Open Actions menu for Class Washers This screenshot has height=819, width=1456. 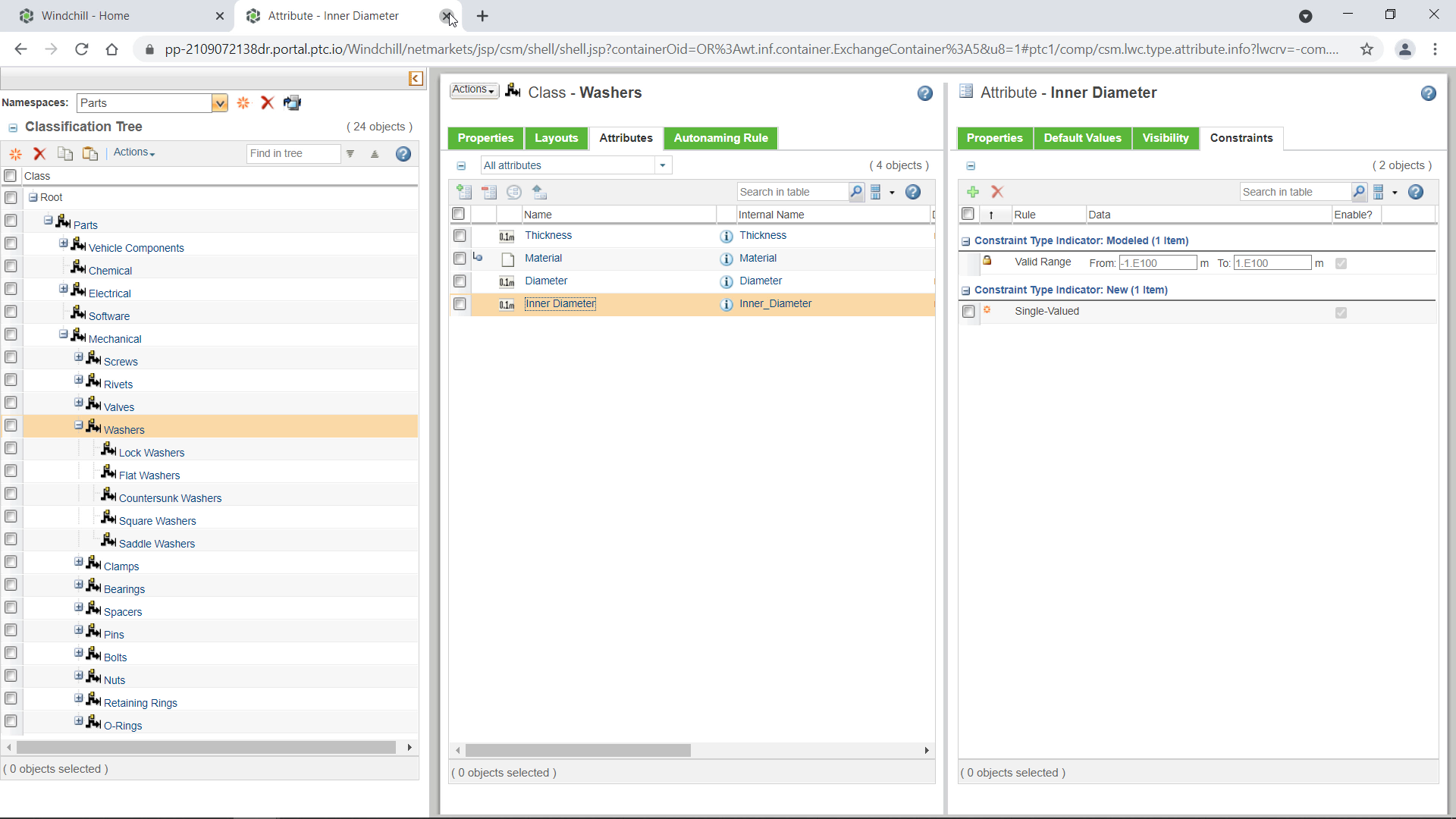474,90
